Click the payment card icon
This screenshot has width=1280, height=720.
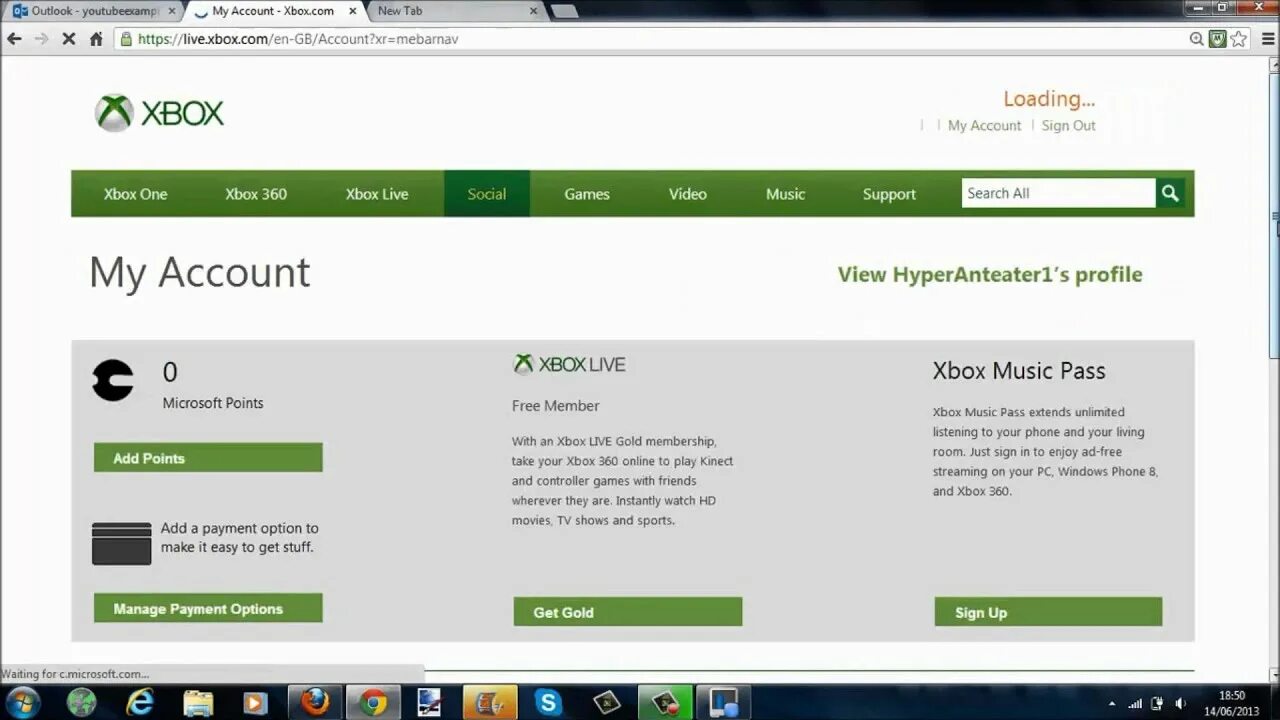[121, 543]
